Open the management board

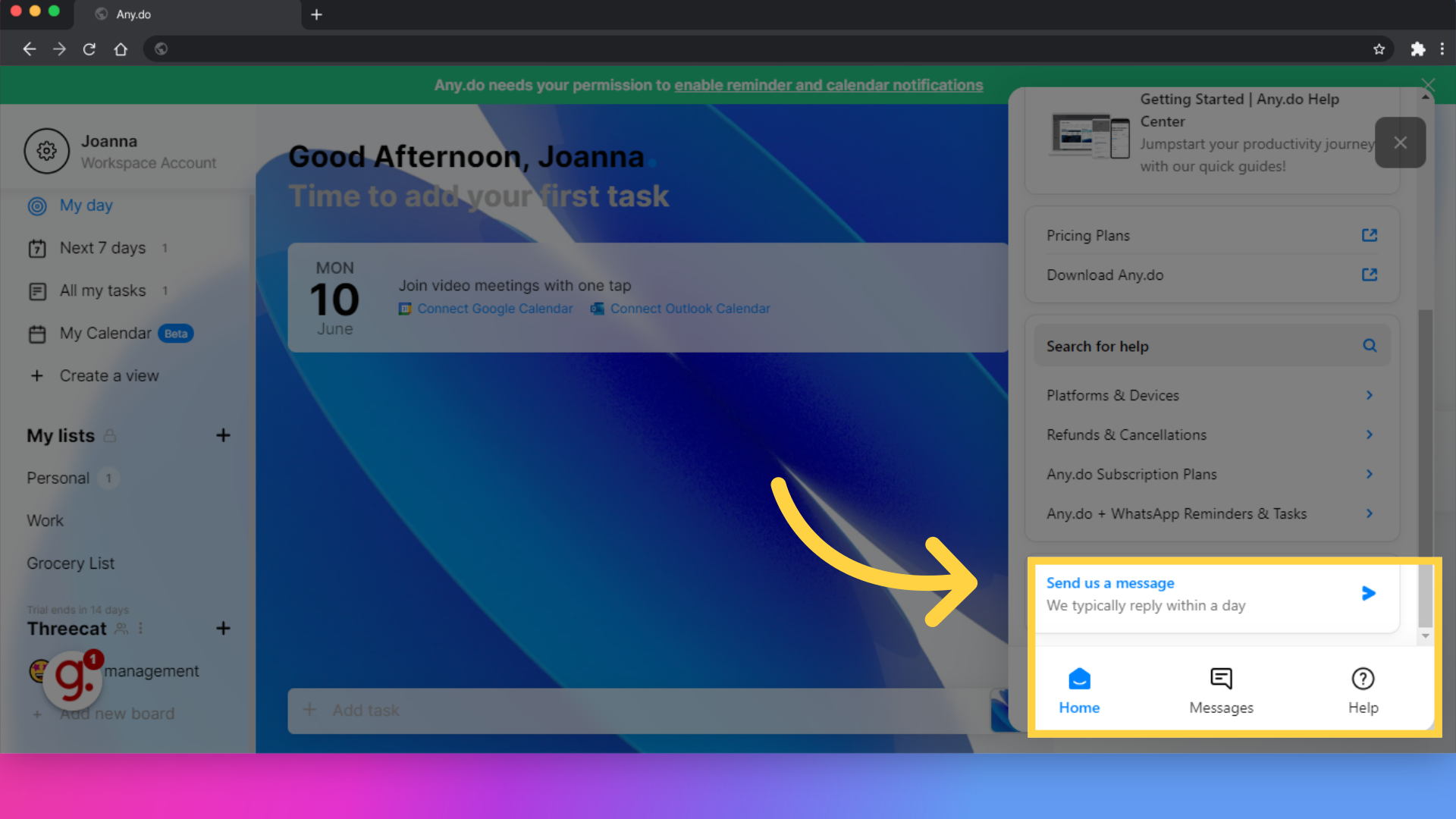point(151,671)
